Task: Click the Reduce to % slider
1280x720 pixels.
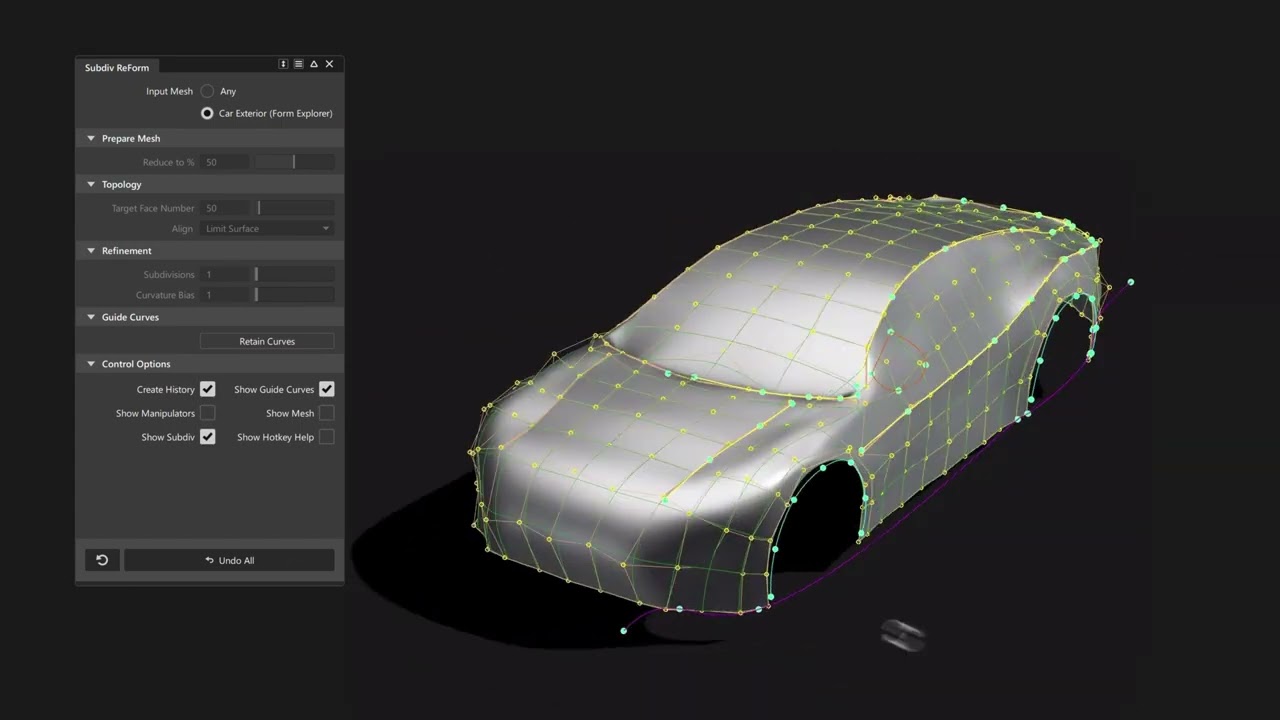Action: click(294, 162)
